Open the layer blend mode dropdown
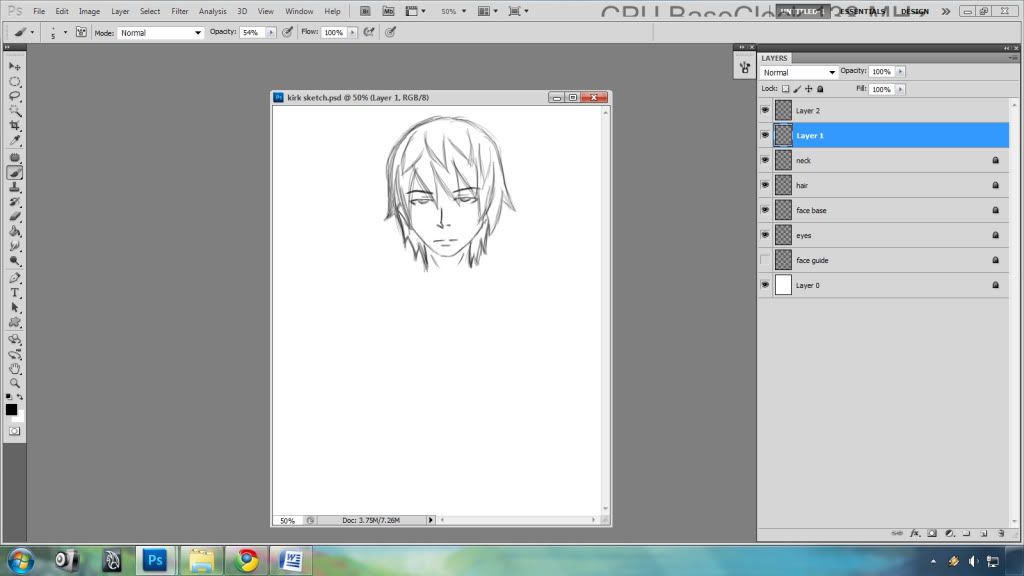This screenshot has width=1024, height=576. coord(799,73)
